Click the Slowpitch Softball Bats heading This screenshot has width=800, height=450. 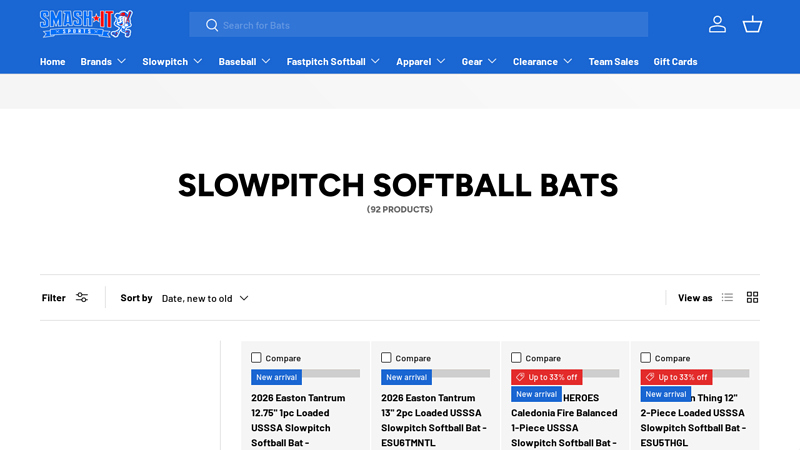(398, 185)
